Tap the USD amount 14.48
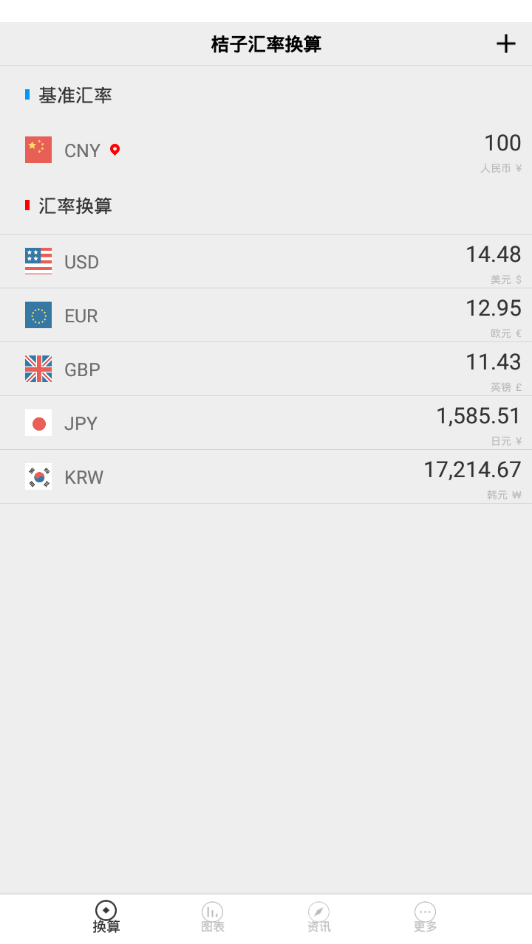Viewport: 532px width, 944px height. point(493,255)
